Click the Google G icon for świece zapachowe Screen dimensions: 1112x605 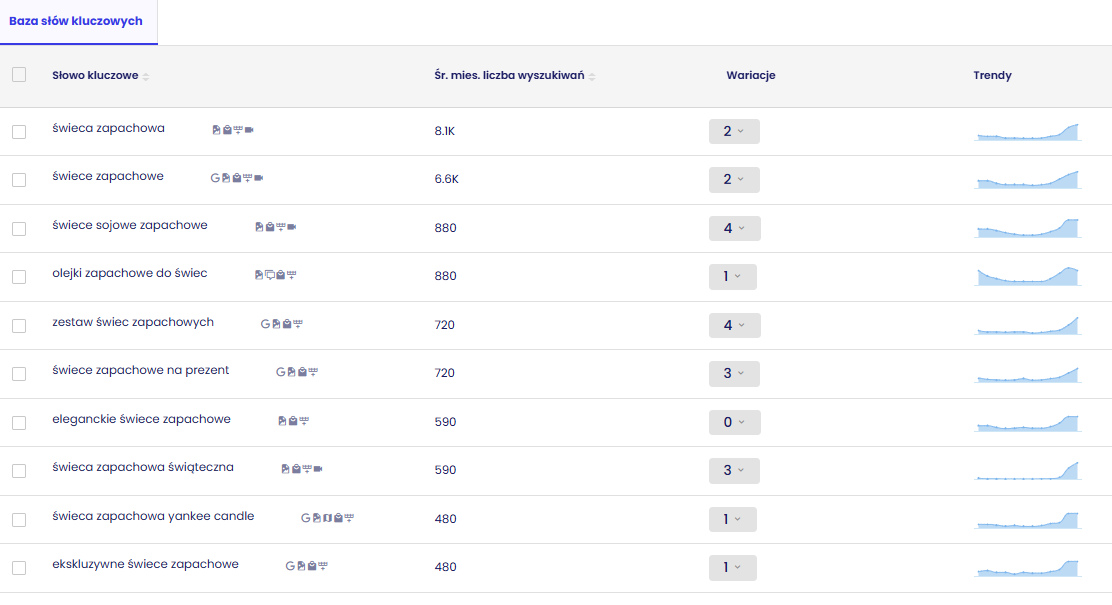215,178
